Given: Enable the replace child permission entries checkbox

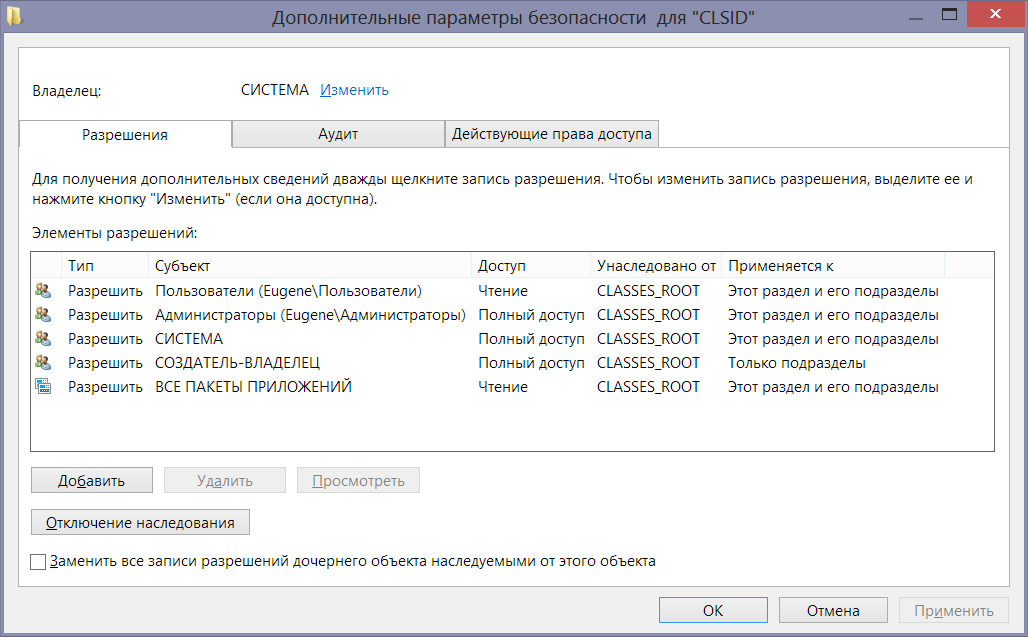Looking at the screenshot, I should [38, 562].
